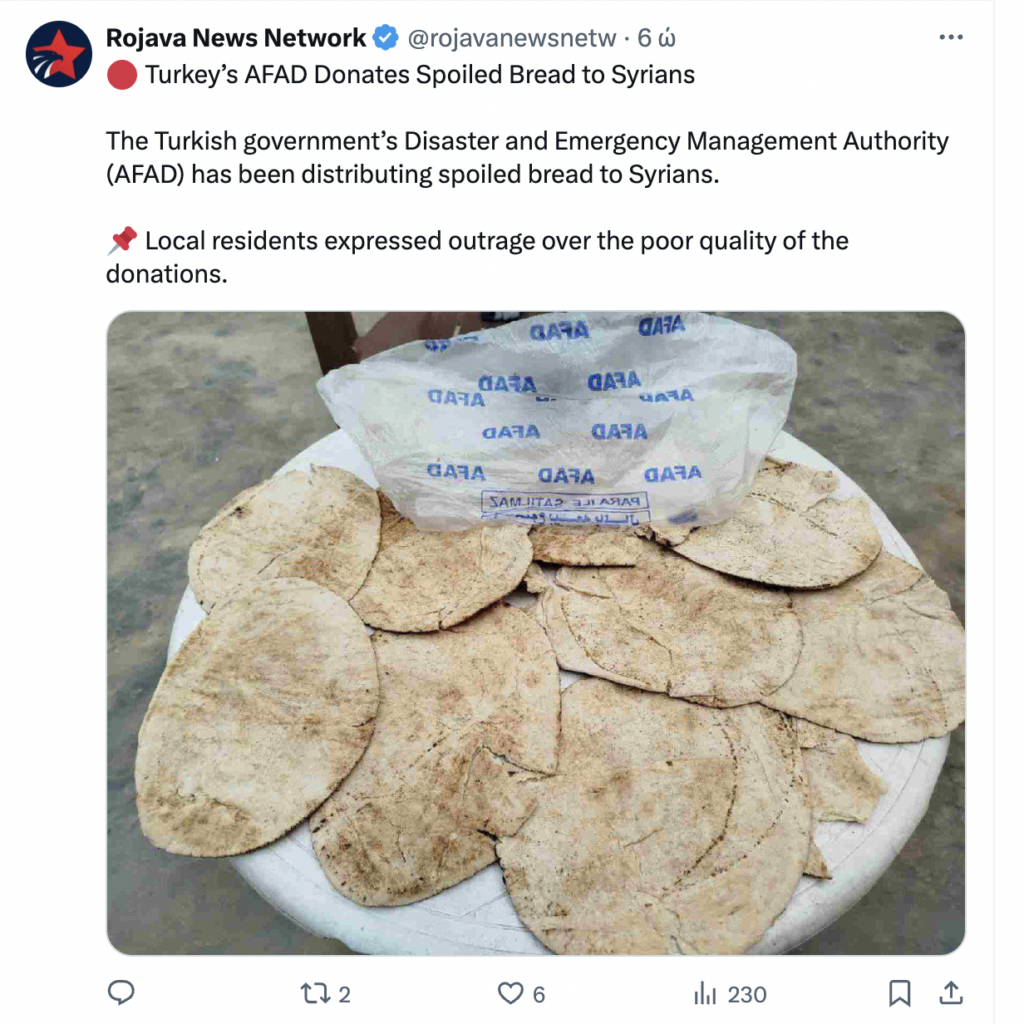Click the blue verified badge
Screen dimensions: 1024x1024
coord(385,37)
